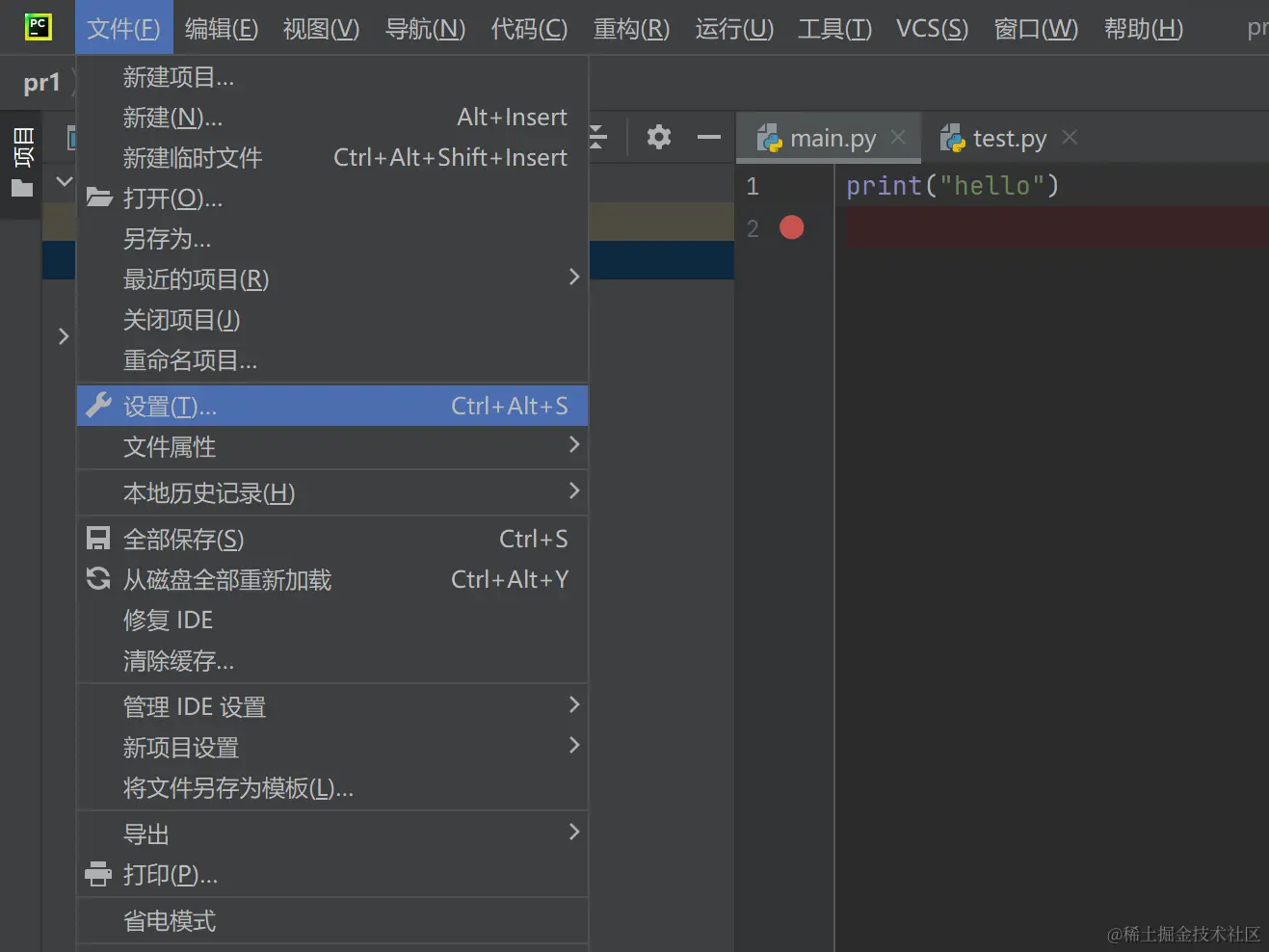
Task: Expand the 新项目设置 submenu arrow
Action: coord(574,746)
